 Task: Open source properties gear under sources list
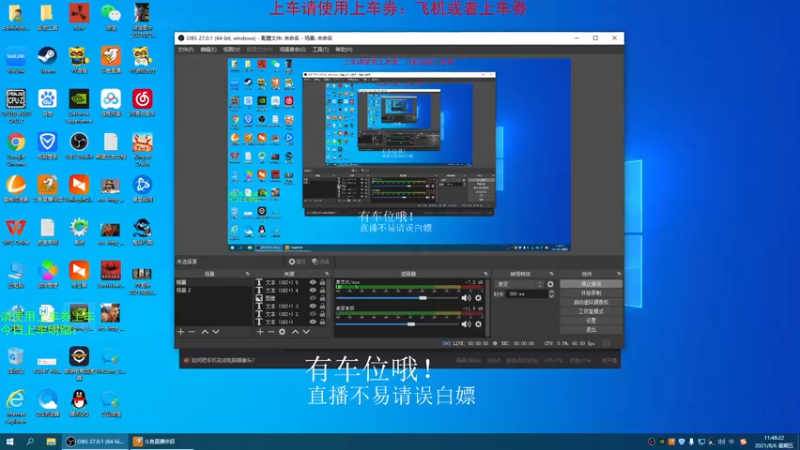tap(282, 332)
